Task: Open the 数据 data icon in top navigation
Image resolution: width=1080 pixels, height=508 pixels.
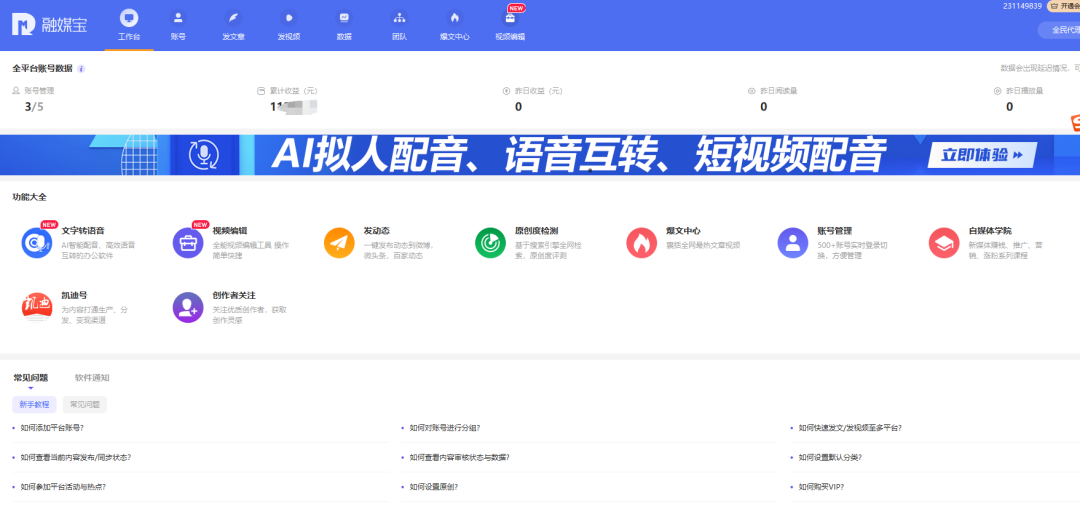Action: (344, 18)
